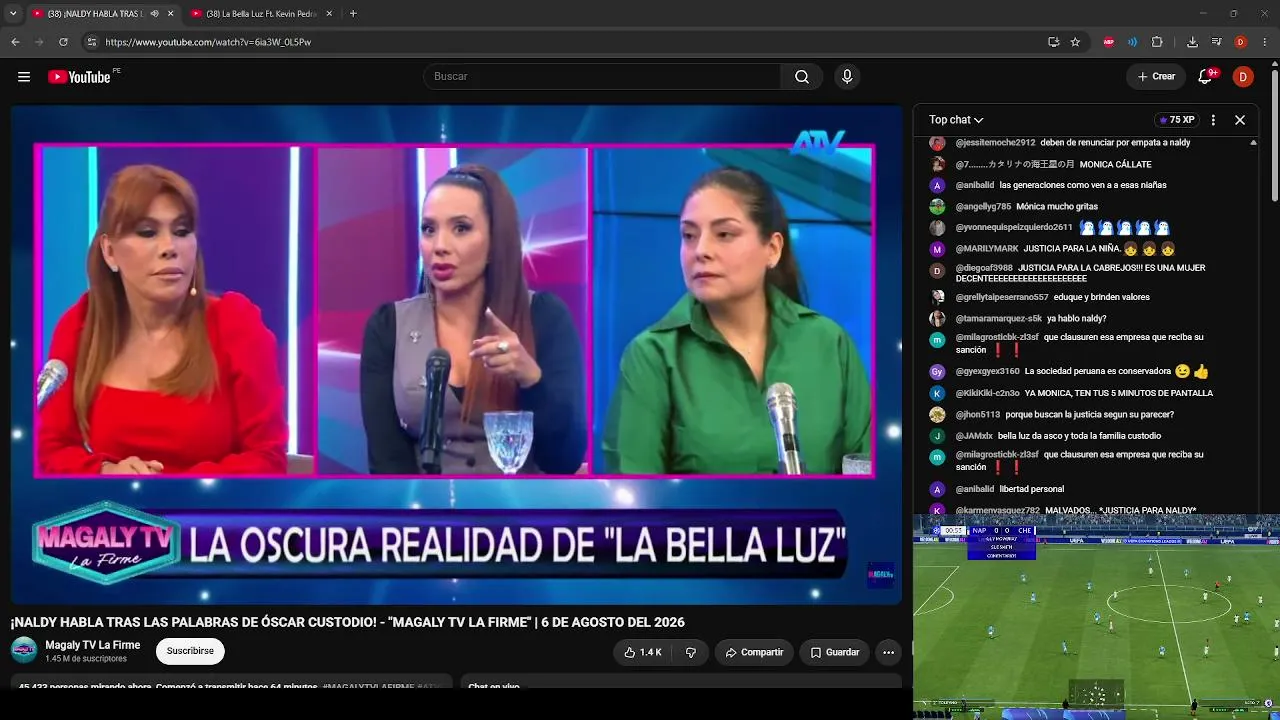
Task: Go back to previous page in browser
Action: tap(15, 42)
